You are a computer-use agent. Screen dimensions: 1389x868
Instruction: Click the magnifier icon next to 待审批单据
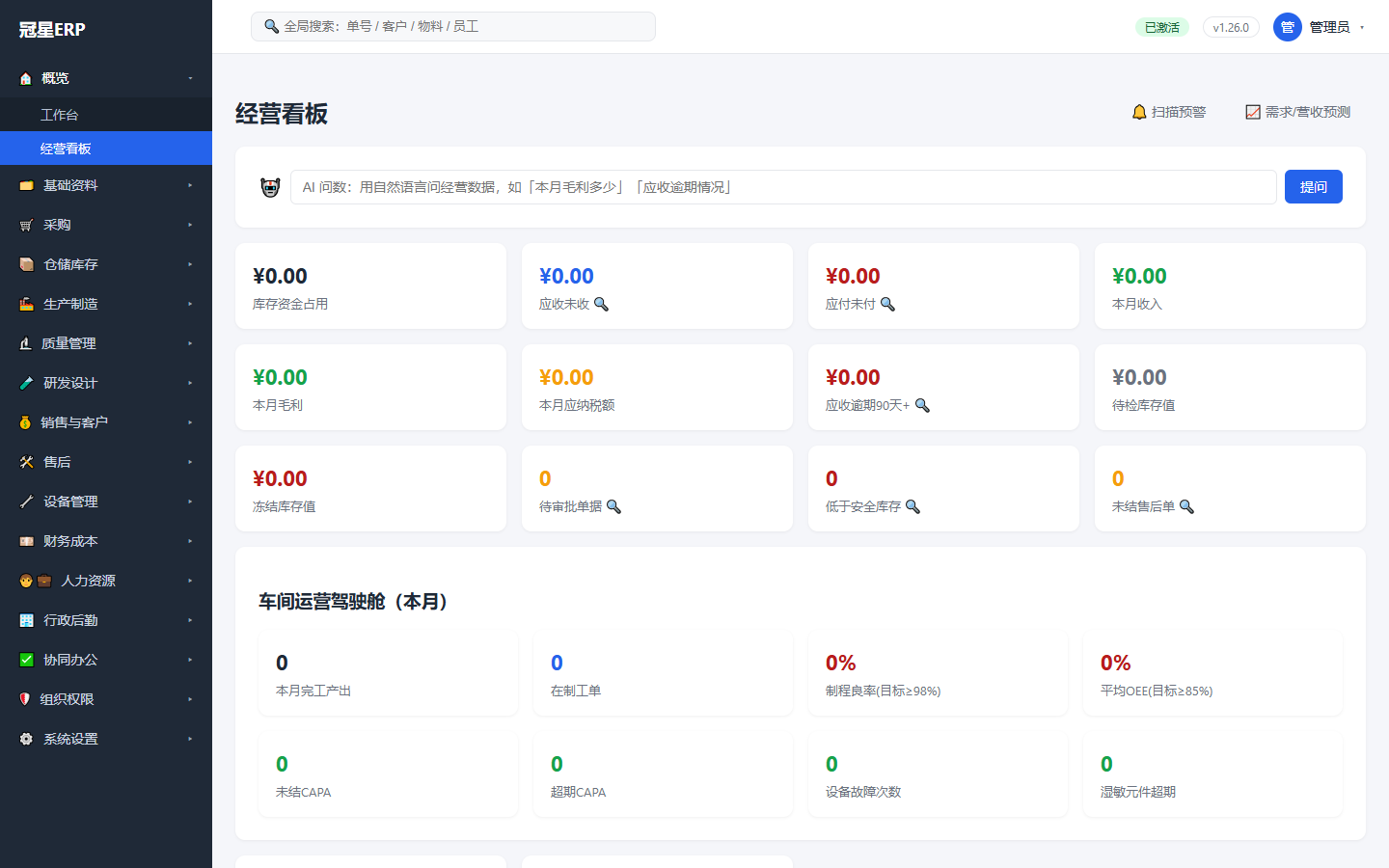pyautogui.click(x=613, y=506)
